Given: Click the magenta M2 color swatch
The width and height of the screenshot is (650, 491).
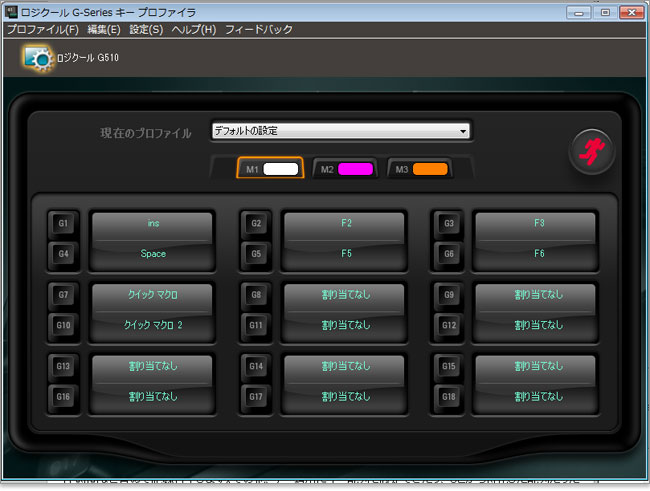Looking at the screenshot, I should coord(355,169).
